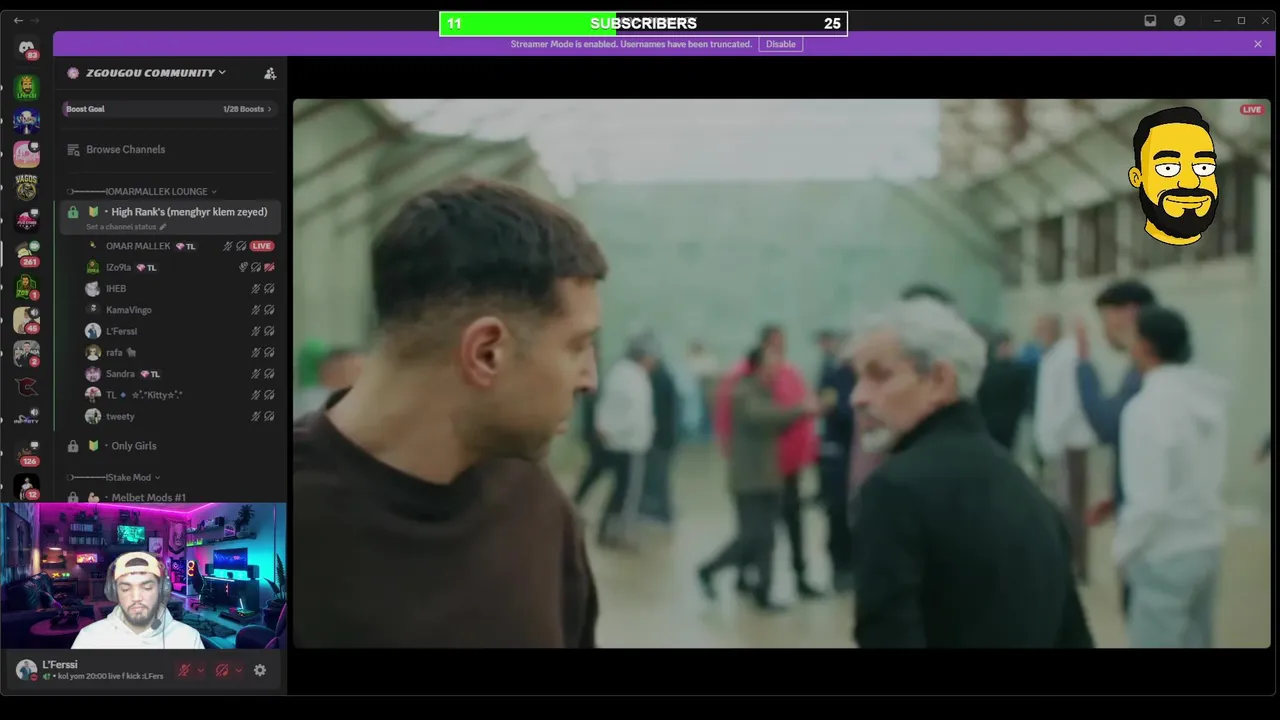Screen dimensions: 1280x720
Task: Click the LIVE indicator on stream
Action: [1251, 110]
